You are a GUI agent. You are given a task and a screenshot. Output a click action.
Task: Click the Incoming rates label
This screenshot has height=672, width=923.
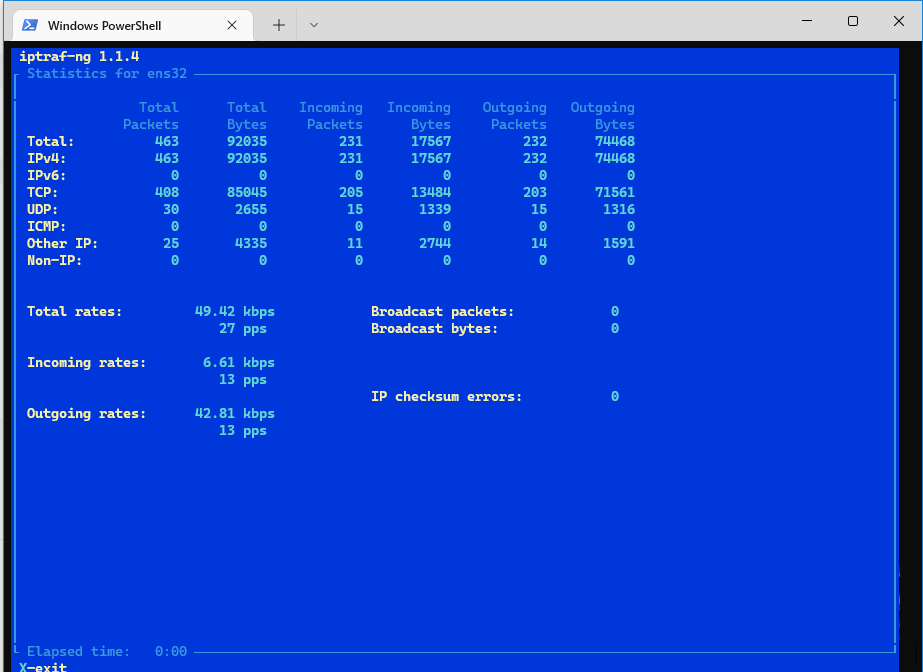point(87,362)
